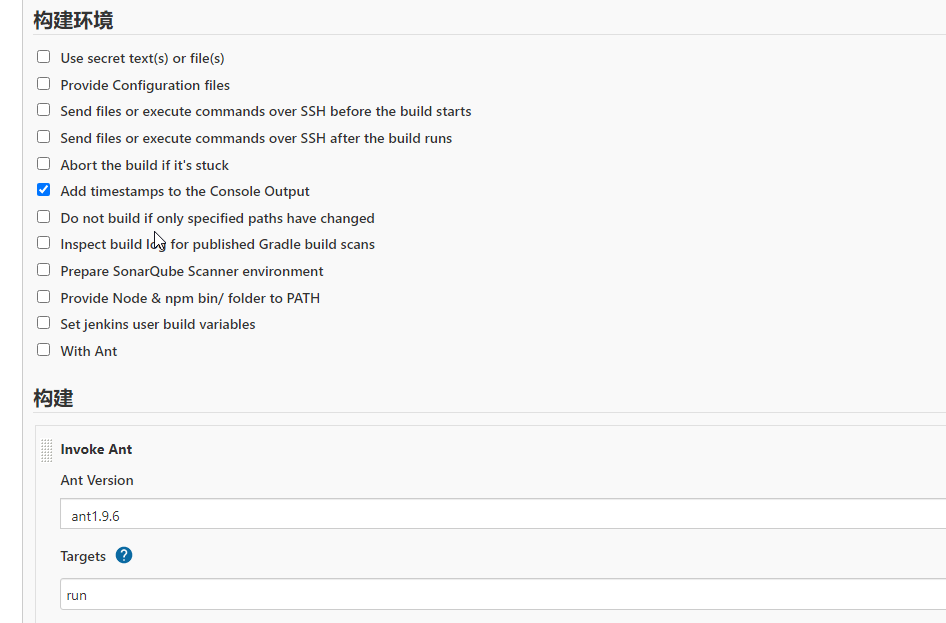Check Do not build if only specified paths changed
This screenshot has height=623, width=946.
[43, 217]
